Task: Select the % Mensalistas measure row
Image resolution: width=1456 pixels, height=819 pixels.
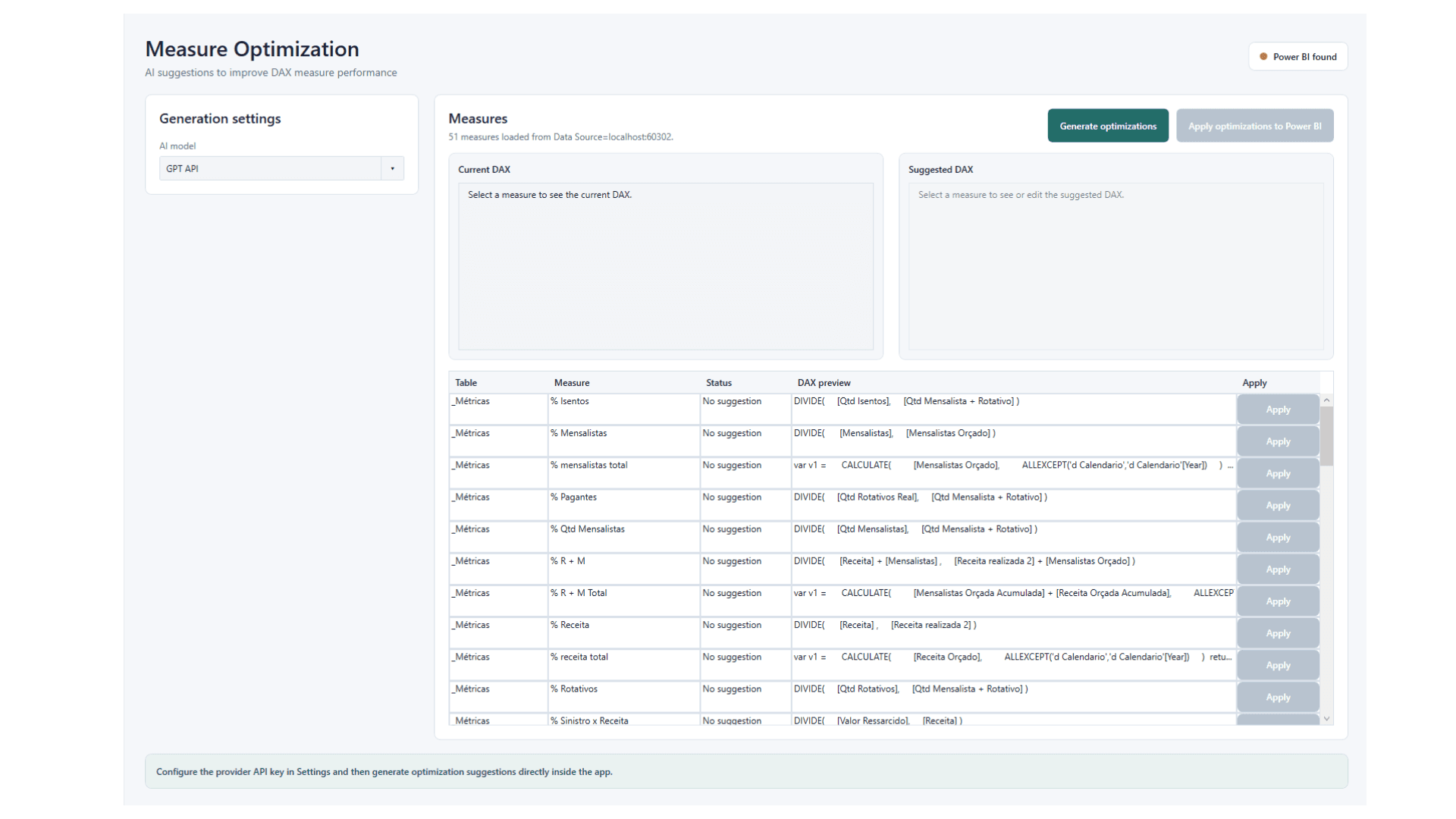Action: (x=842, y=441)
